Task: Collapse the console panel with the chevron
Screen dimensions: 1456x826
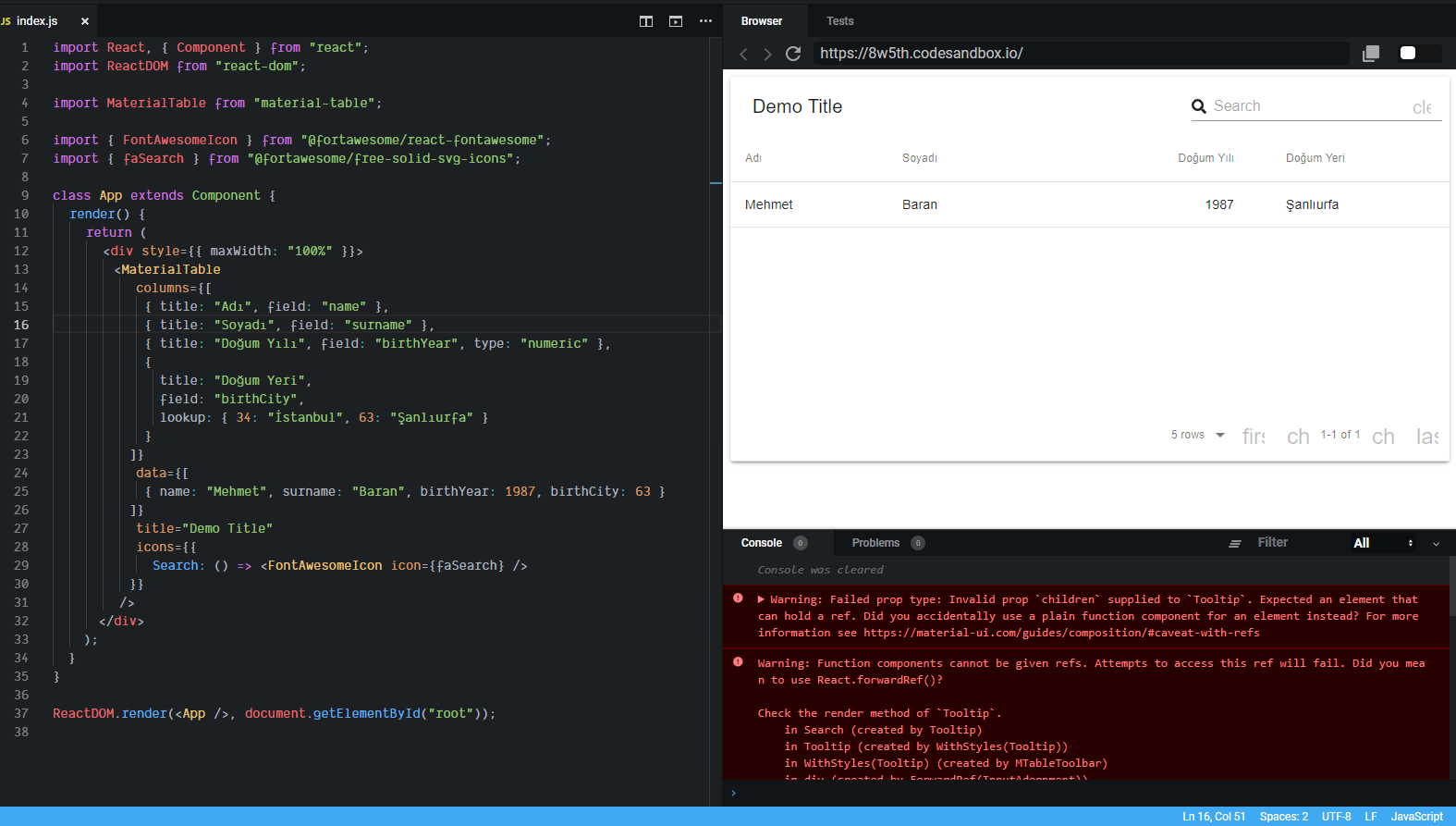Action: point(1436,544)
